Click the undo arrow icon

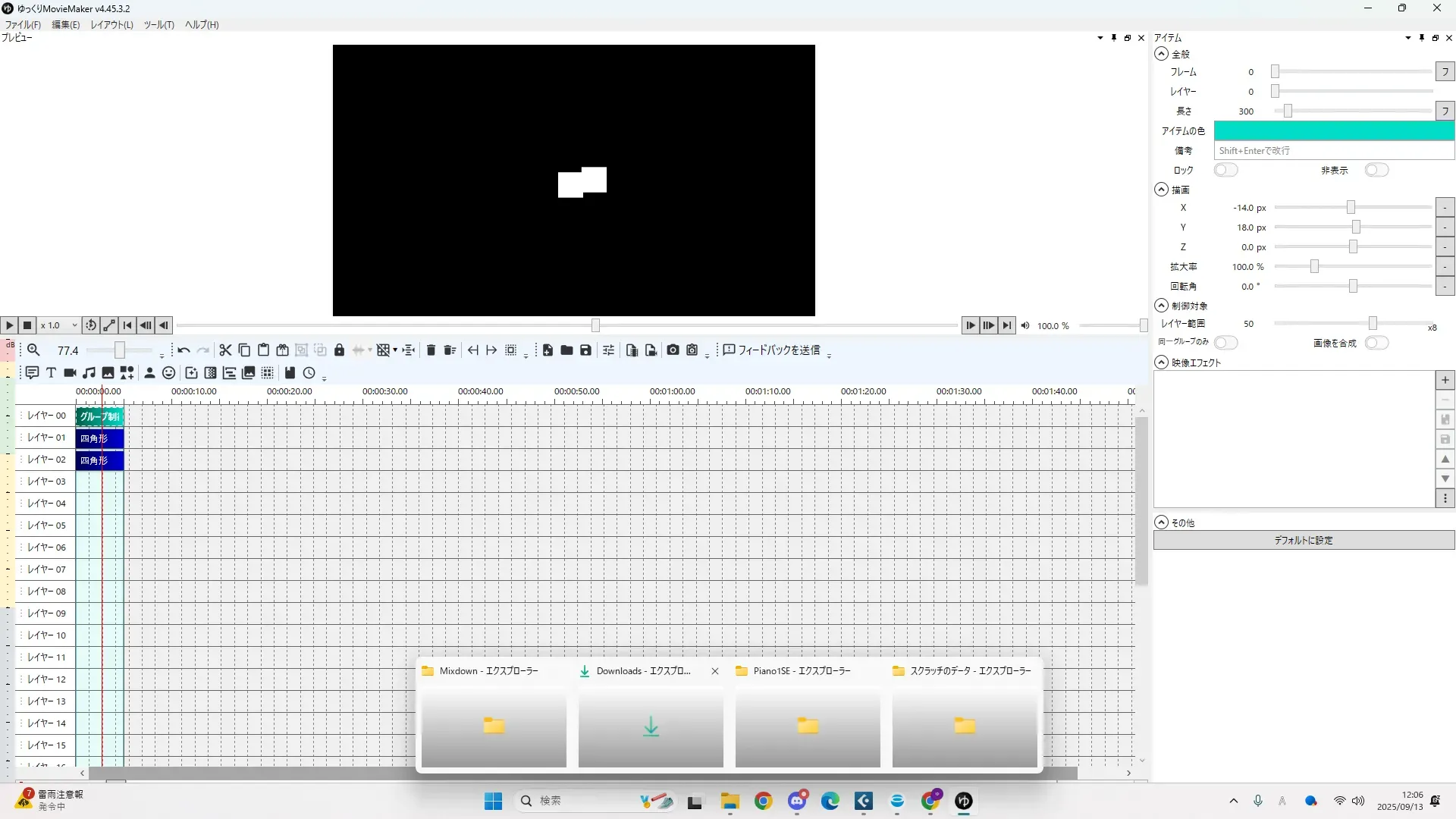184,350
